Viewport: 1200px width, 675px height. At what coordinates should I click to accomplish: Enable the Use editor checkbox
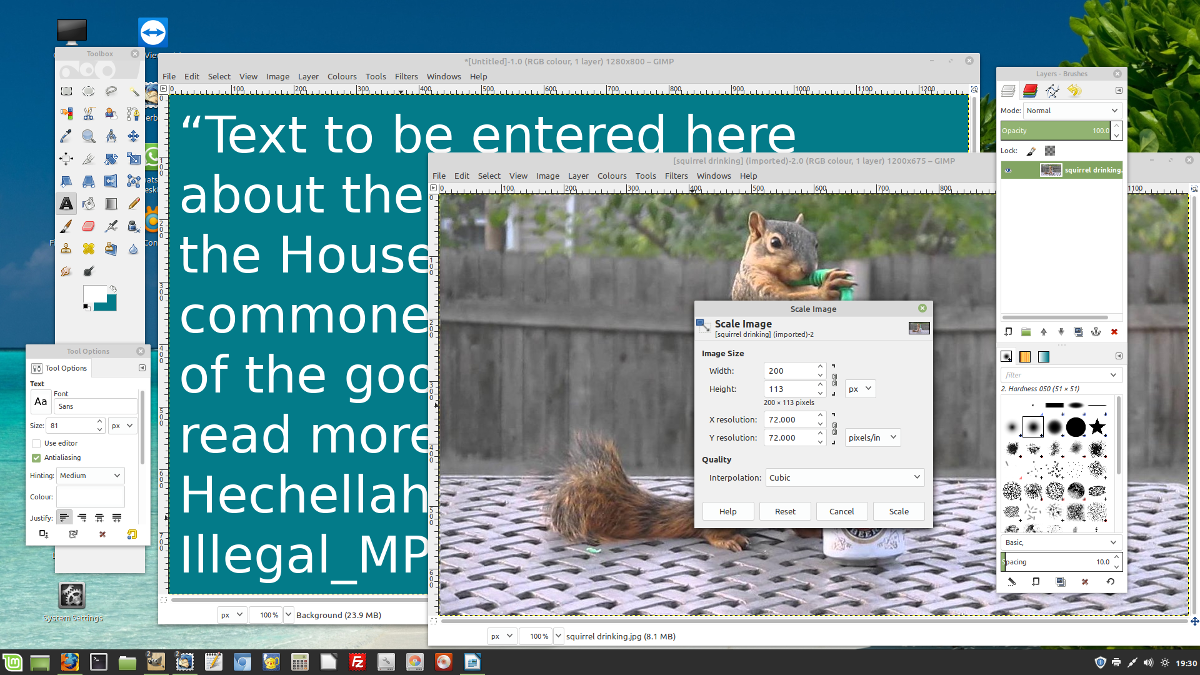point(36,443)
